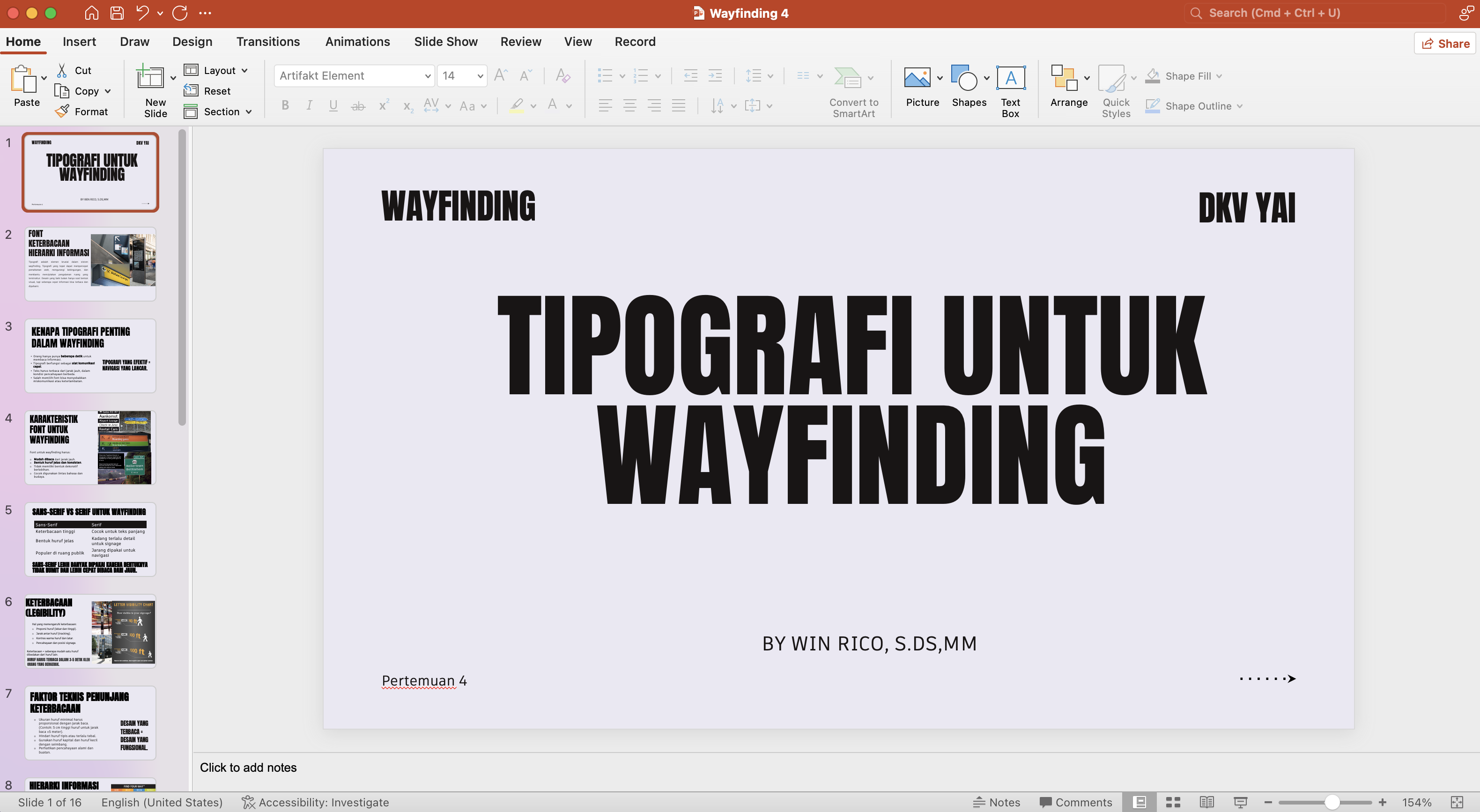Click the Share button
The image size is (1480, 812).
[x=1445, y=44]
